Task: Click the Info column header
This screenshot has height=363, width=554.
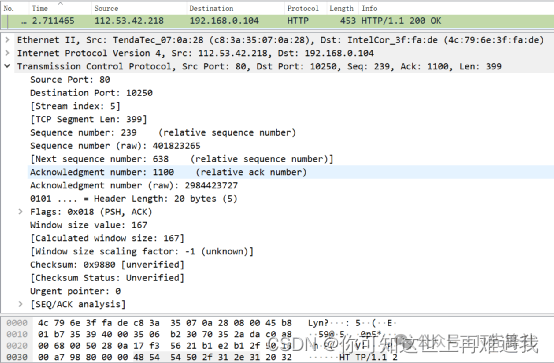Action: click(369, 8)
